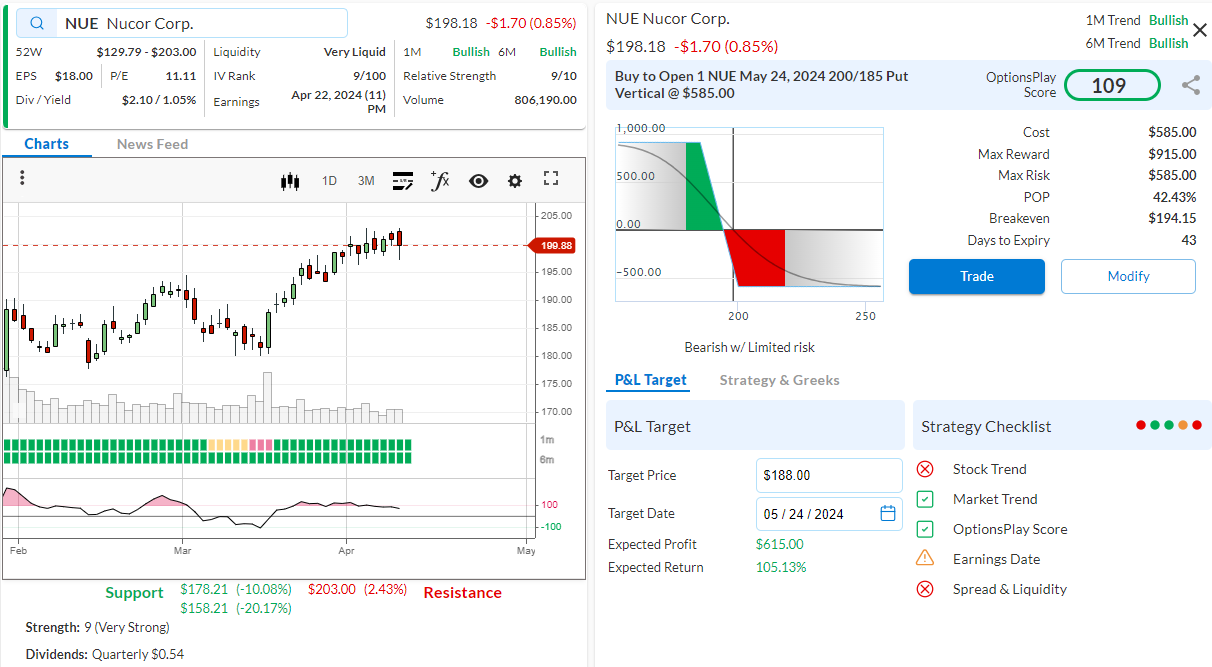The image size is (1212, 667).
Task: Edit the Target Date field
Action: (x=829, y=514)
